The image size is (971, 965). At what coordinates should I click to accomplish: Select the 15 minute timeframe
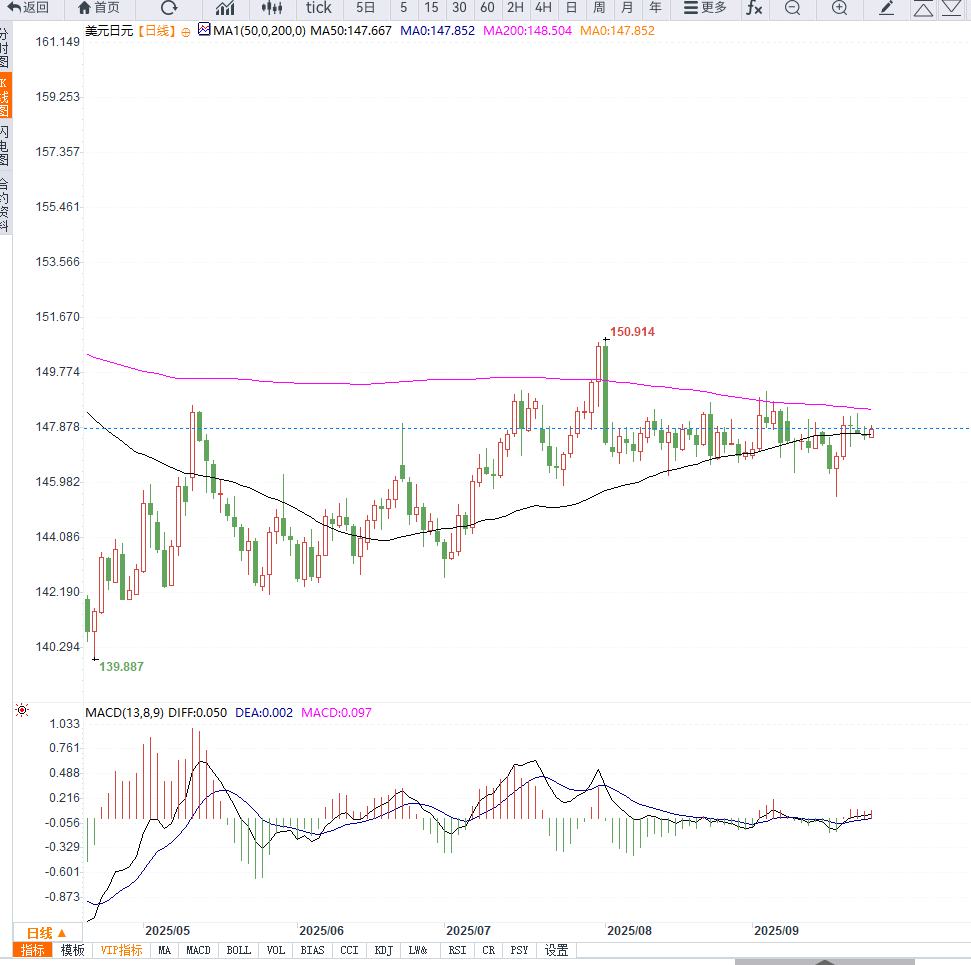pos(431,7)
